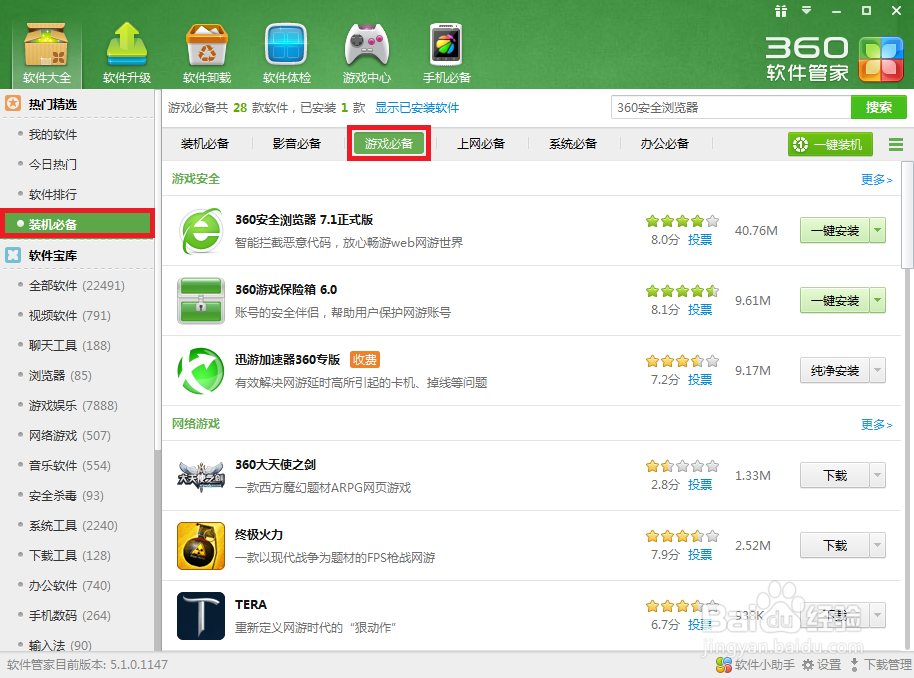Open 设置 gear in status bar

pos(821,665)
